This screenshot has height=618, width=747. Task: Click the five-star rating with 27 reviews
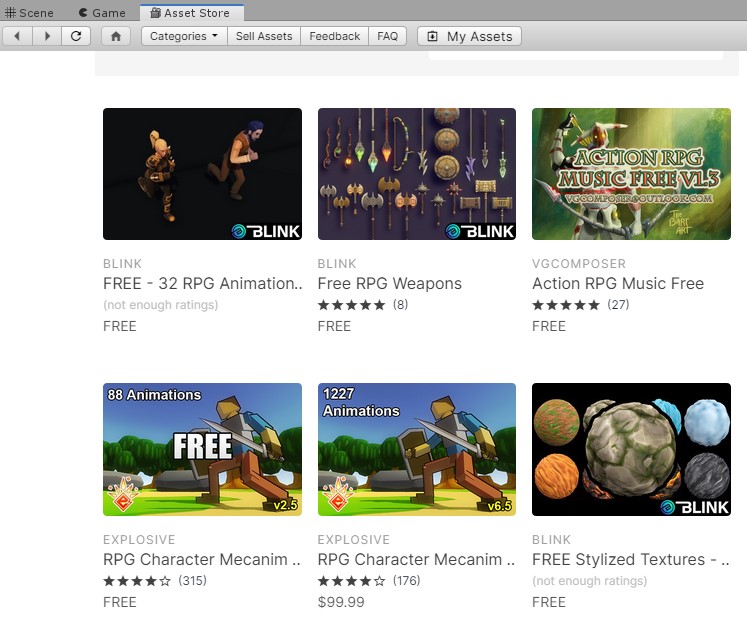pyautogui.click(x=580, y=304)
